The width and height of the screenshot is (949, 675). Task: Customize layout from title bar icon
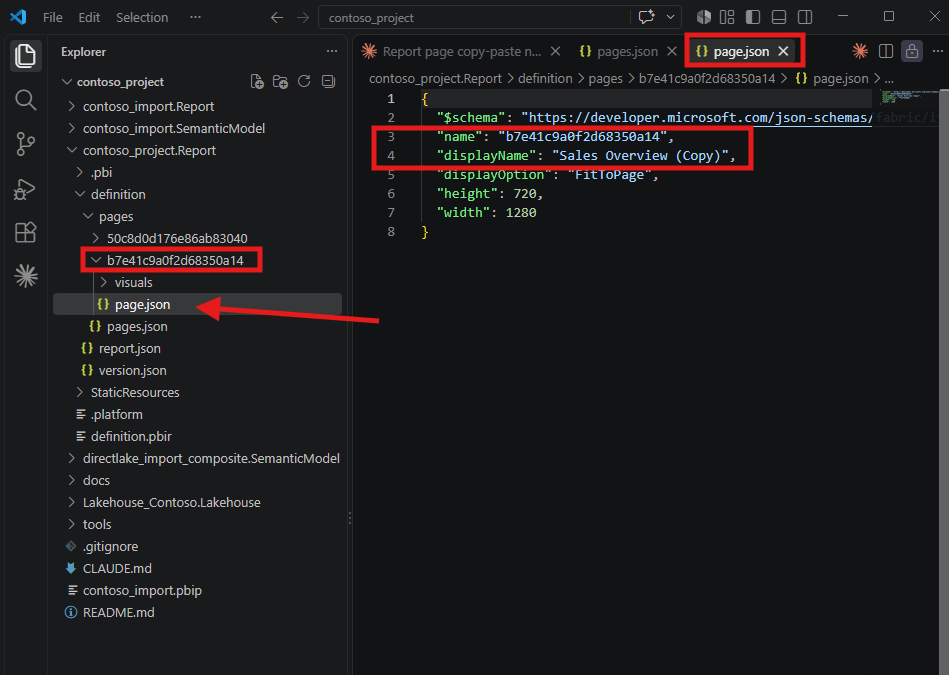[x=727, y=17]
